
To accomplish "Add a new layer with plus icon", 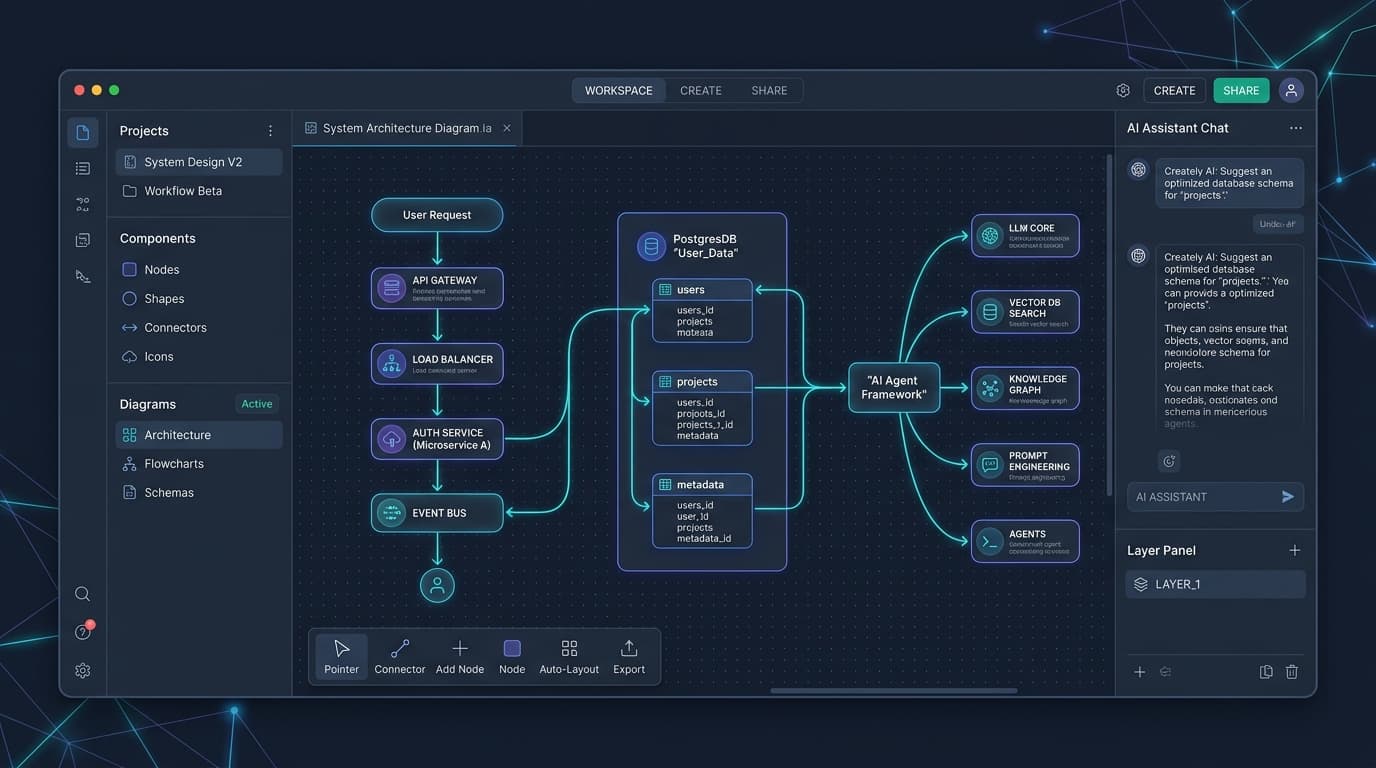I will coord(1295,550).
